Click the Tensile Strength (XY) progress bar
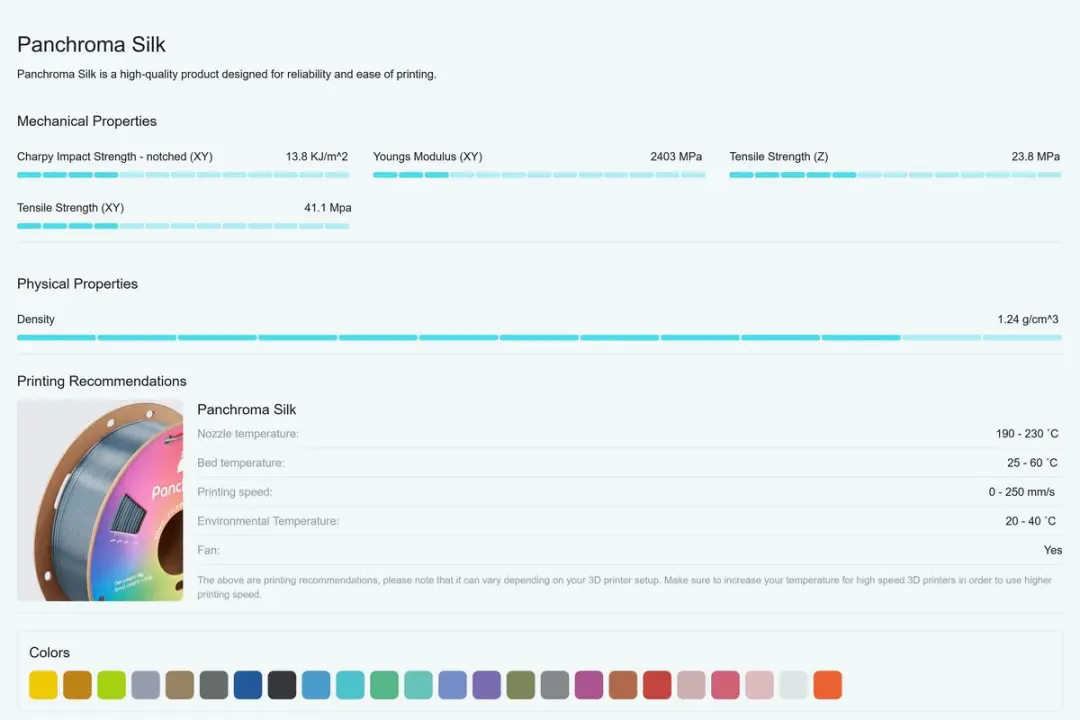Image resolution: width=1080 pixels, height=720 pixels. pyautogui.click(x=183, y=226)
